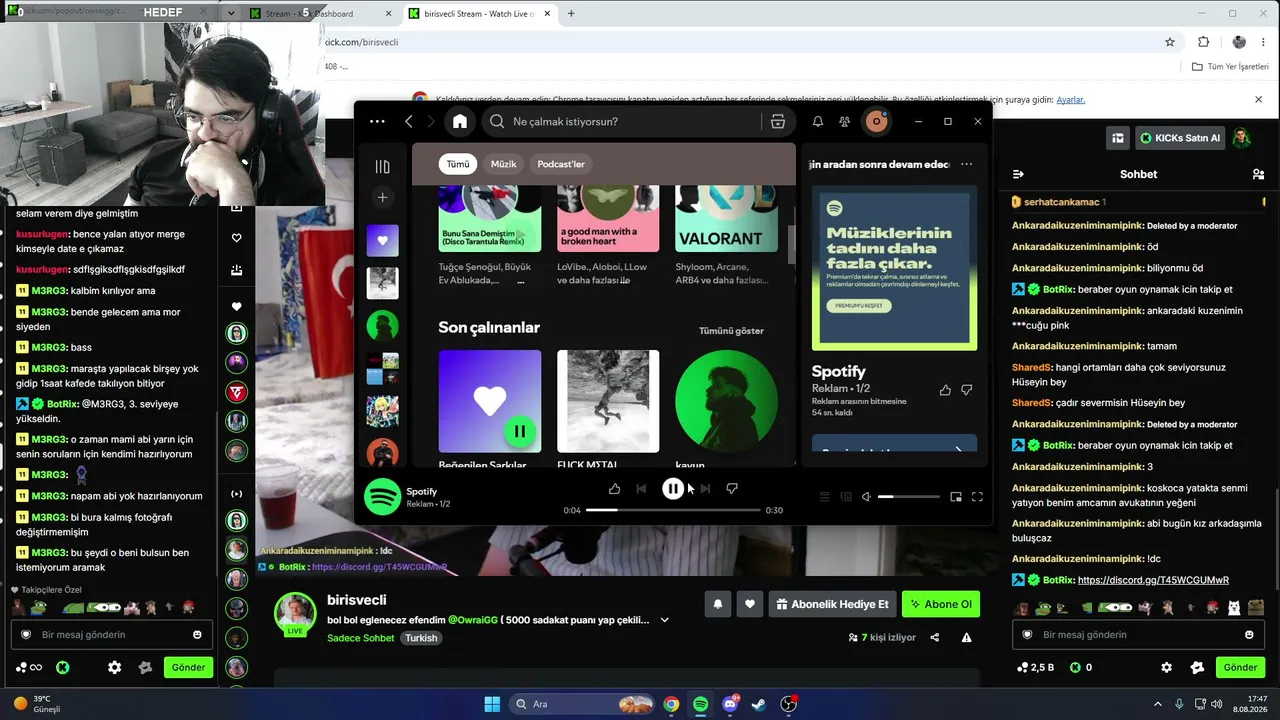Expand the stream title description chevron
1280x720 pixels.
coord(664,620)
